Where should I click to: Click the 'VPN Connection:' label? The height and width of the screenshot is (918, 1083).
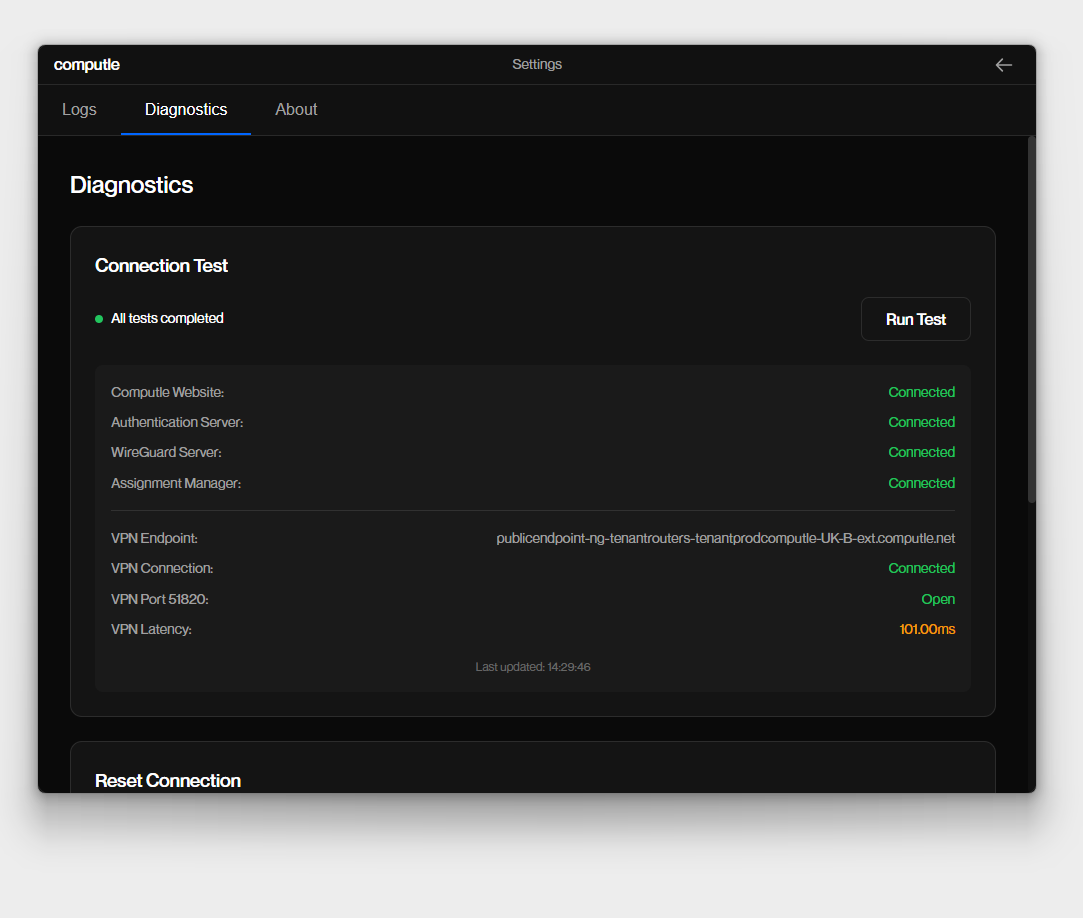pos(162,568)
